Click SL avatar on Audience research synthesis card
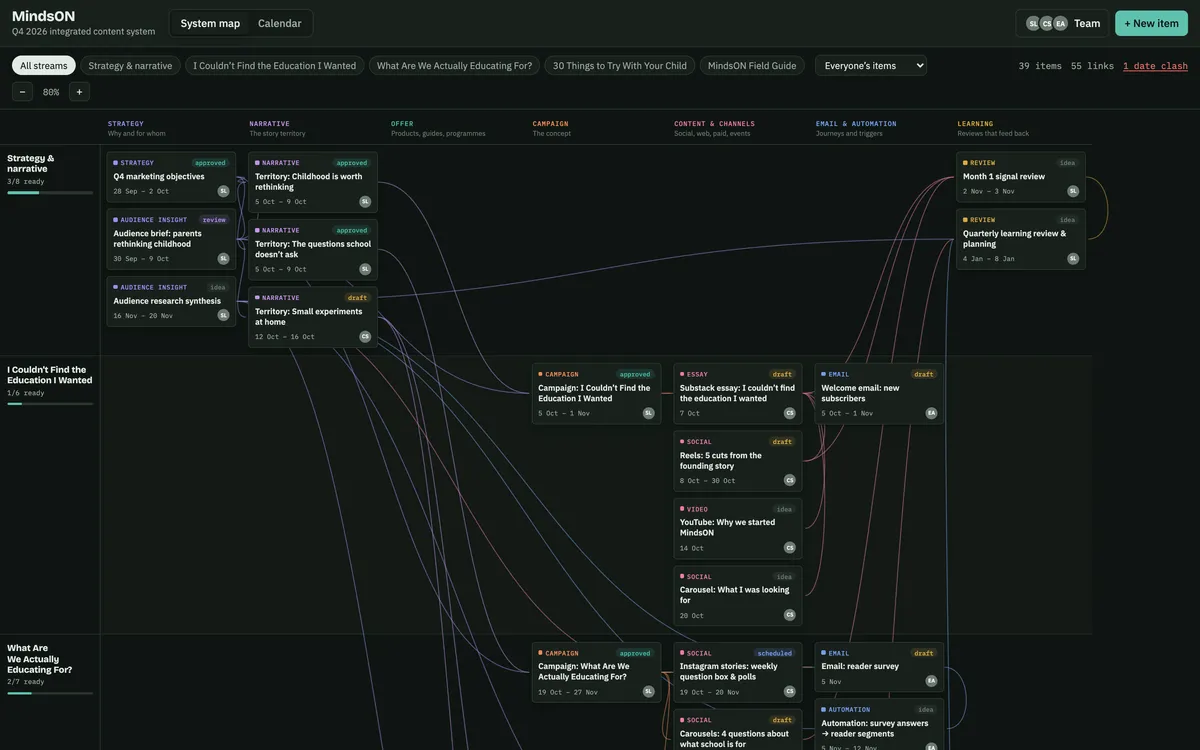Image resolution: width=1200 pixels, height=750 pixels. [x=223, y=315]
